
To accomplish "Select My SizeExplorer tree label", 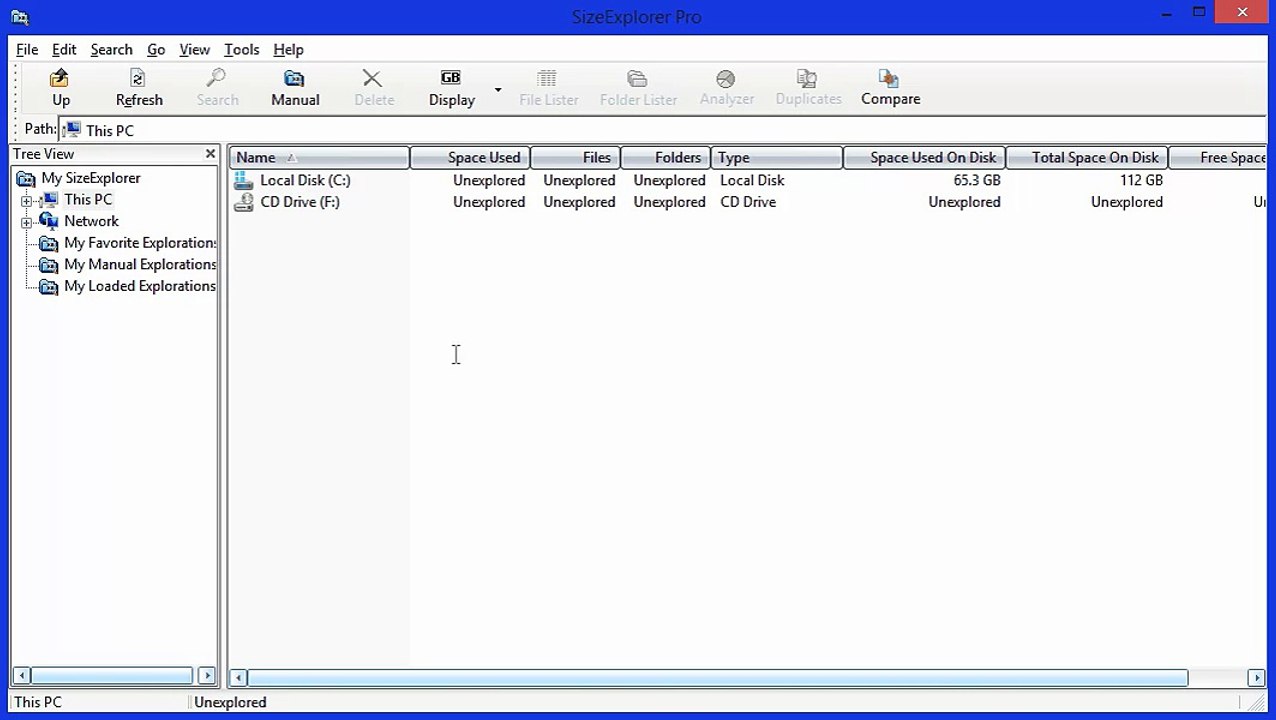I will 91,178.
